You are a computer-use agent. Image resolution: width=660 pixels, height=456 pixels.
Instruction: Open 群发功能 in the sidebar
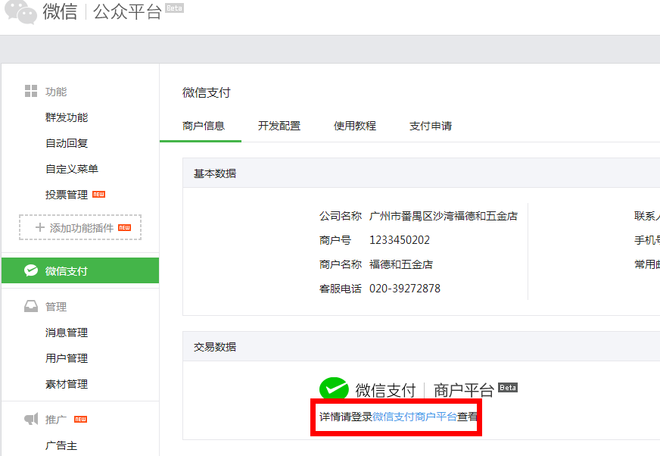(67, 117)
